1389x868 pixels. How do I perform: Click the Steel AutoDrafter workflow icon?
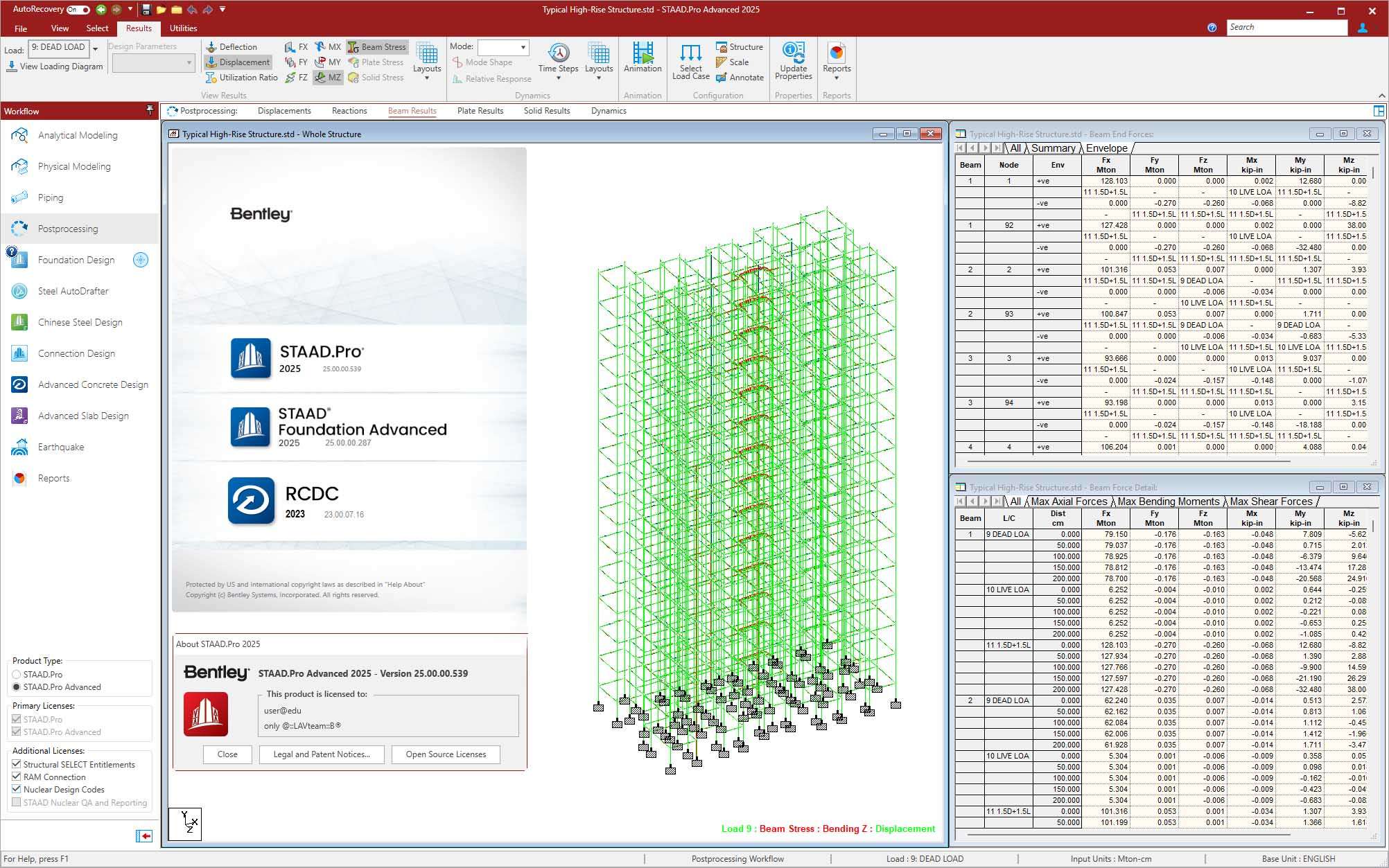(x=19, y=291)
